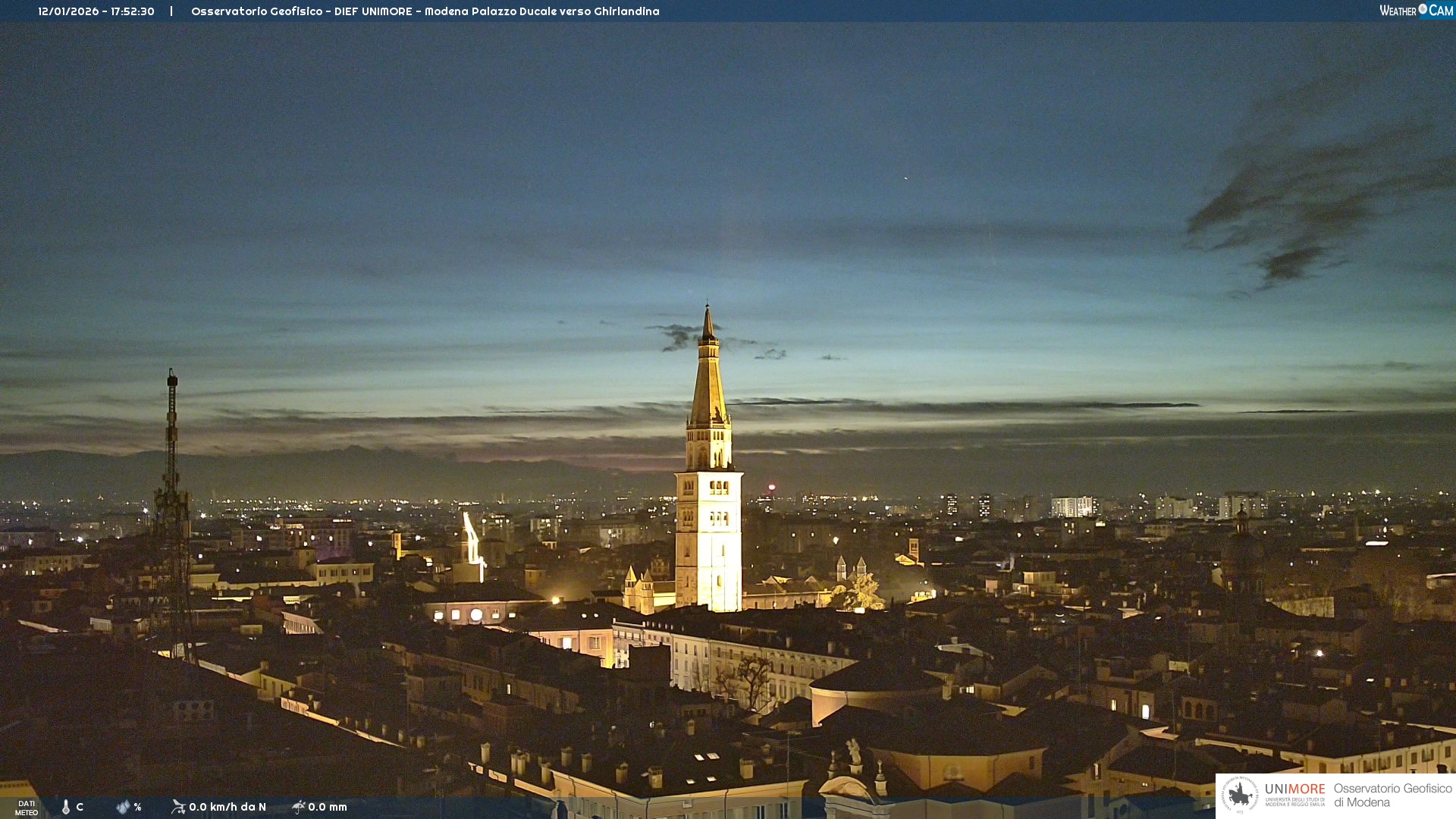Click Osservatorio Geofisico di Modena text
The width and height of the screenshot is (1456, 819).
[x=1392, y=795]
